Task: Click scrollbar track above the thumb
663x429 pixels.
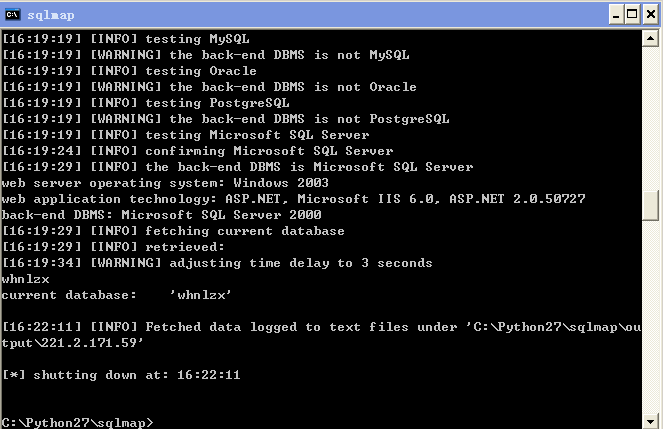Action: (650, 120)
